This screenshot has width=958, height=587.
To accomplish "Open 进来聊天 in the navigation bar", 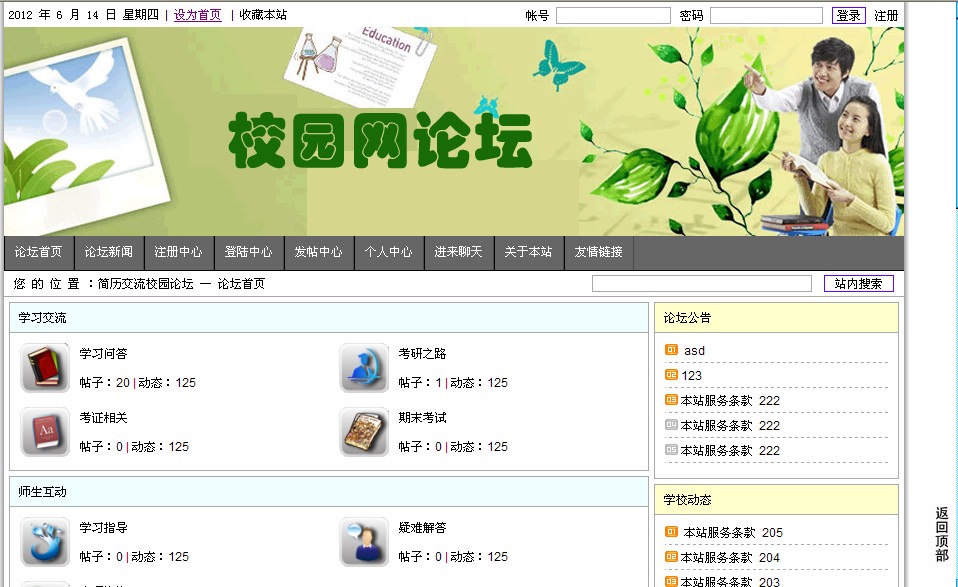I will pos(459,252).
